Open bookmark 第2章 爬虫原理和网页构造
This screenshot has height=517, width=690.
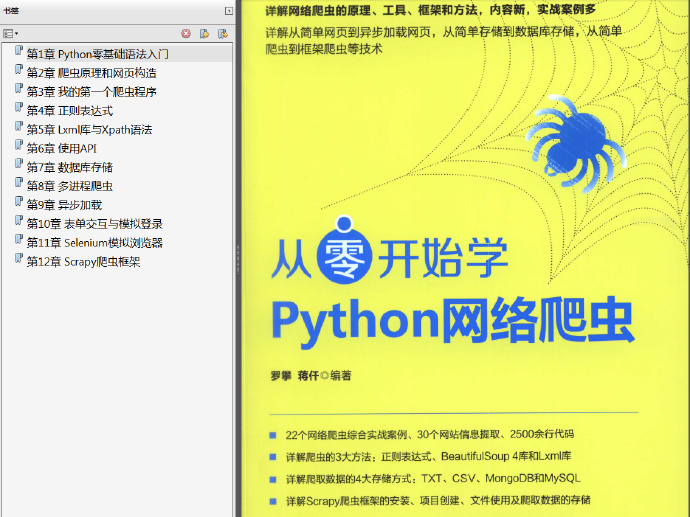[x=92, y=73]
